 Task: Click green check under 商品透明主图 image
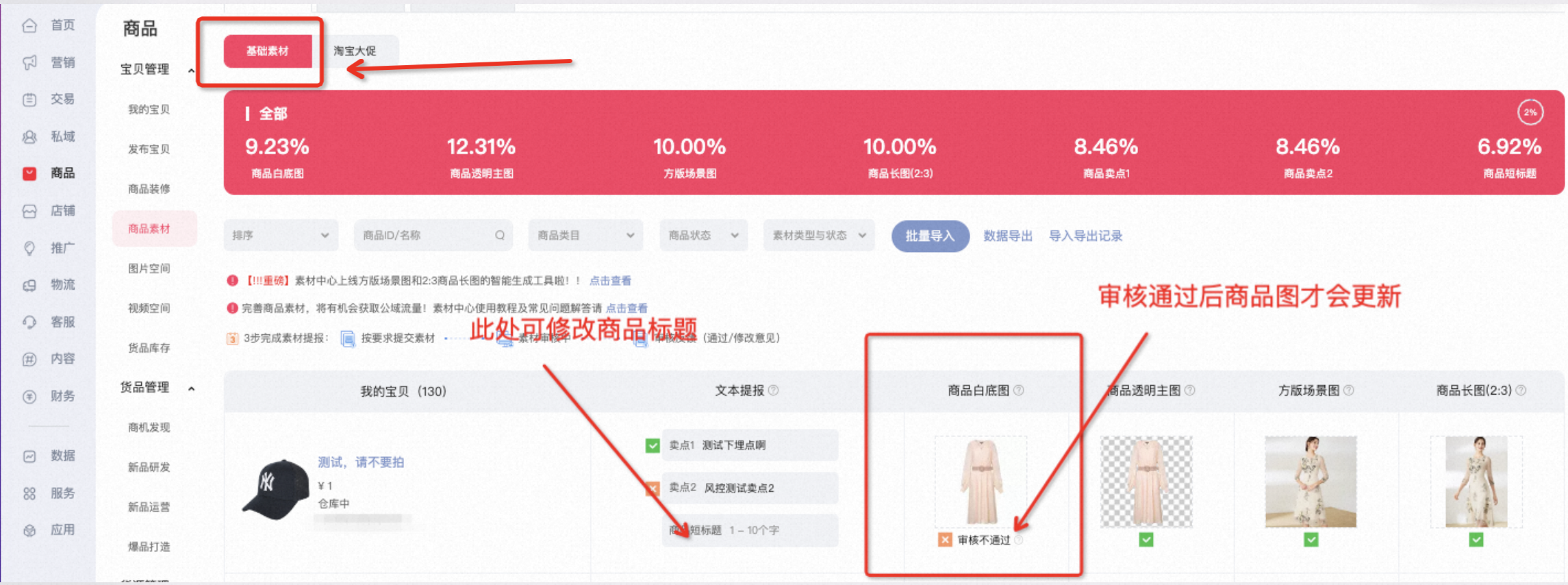(1146, 540)
